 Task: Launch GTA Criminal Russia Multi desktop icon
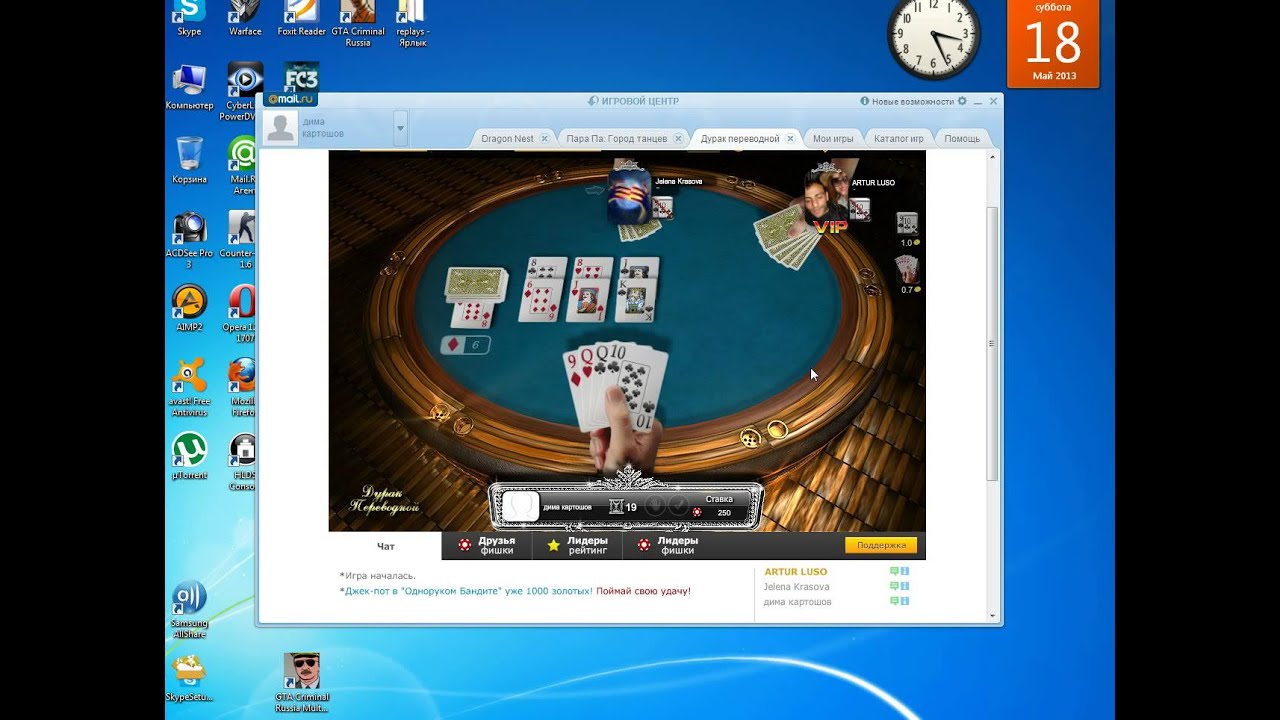[x=302, y=683]
